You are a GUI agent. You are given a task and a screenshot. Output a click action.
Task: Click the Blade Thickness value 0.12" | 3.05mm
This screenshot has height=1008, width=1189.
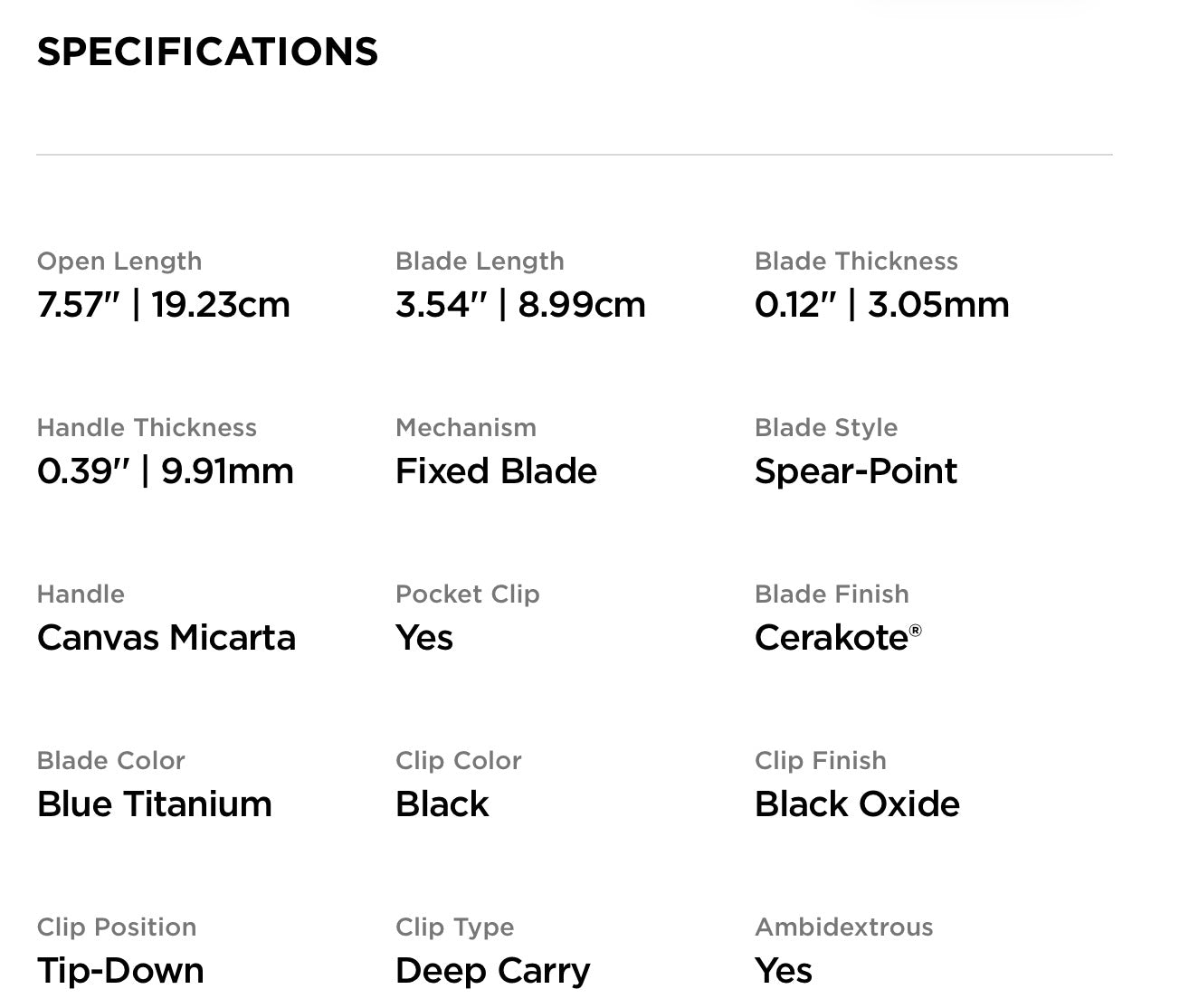pos(881,305)
